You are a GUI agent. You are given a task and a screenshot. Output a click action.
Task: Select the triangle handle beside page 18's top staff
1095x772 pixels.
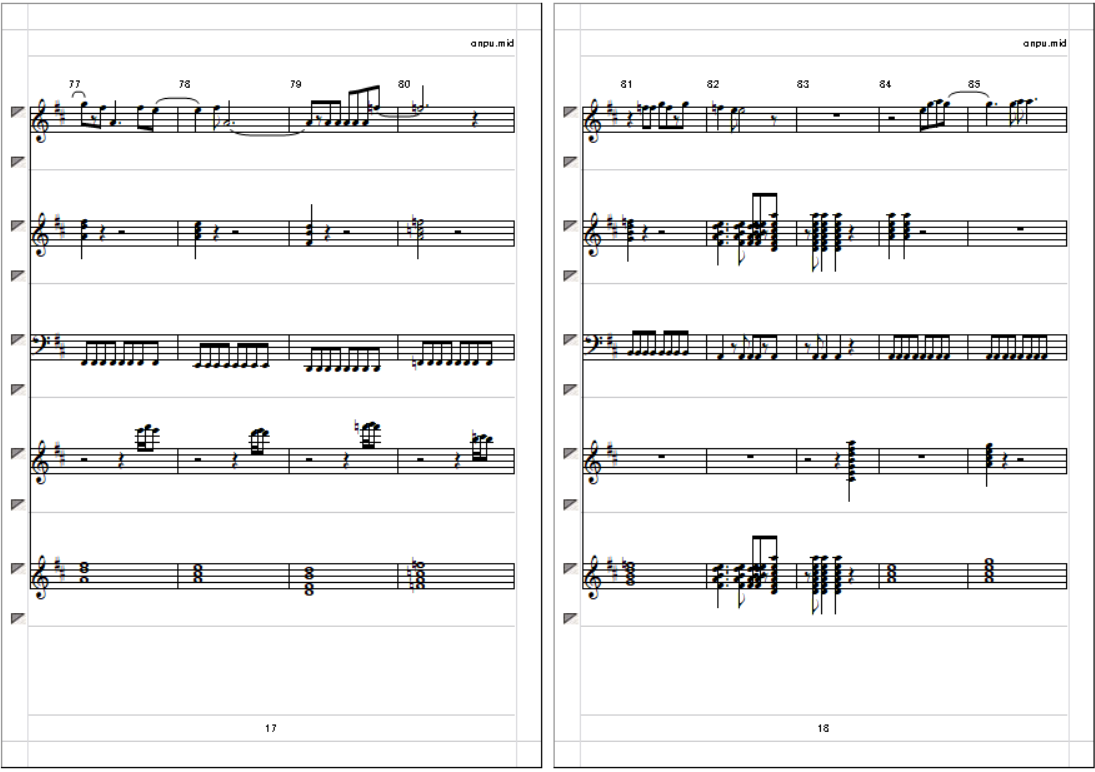pyautogui.click(x=571, y=112)
